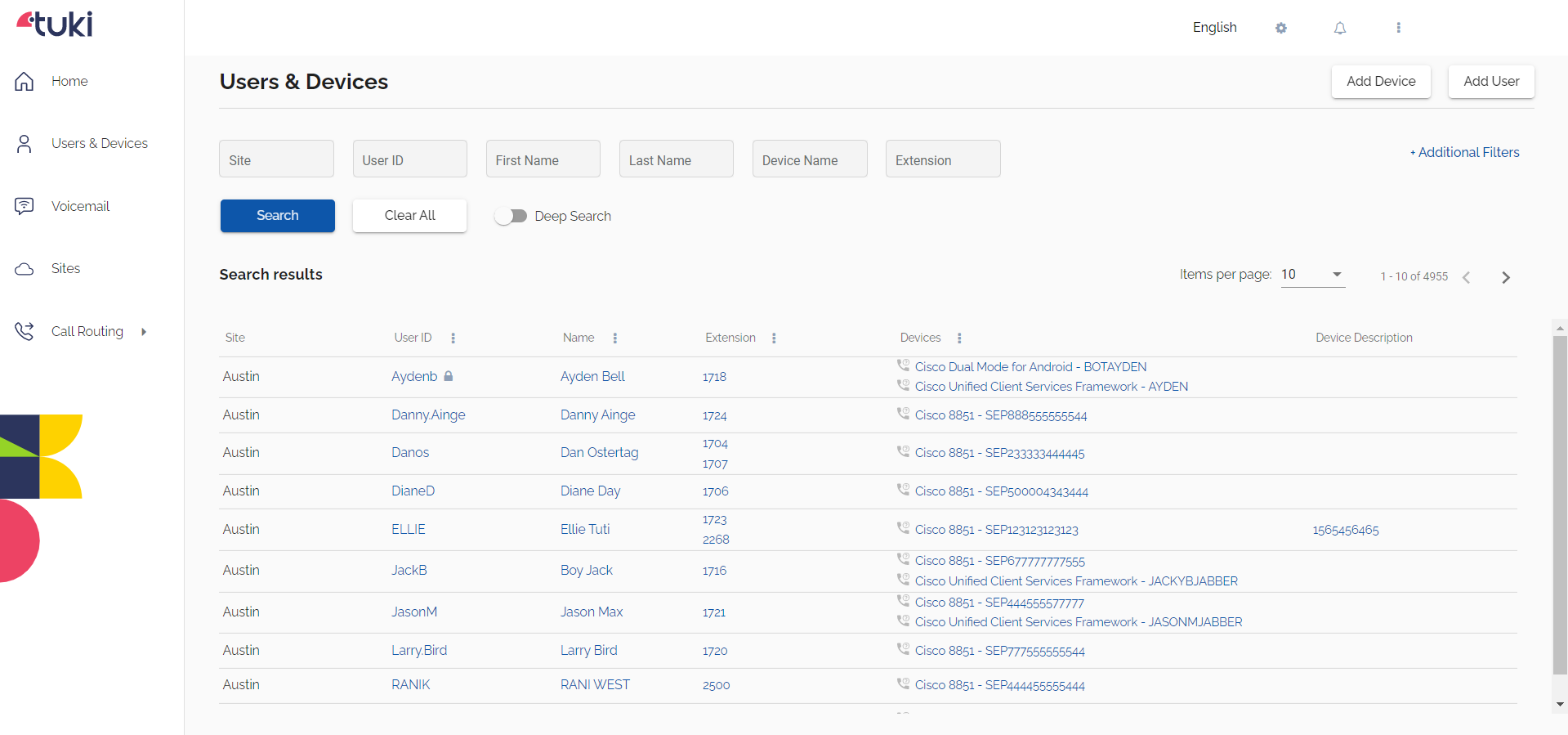The height and width of the screenshot is (735, 1568).
Task: Go to next results page arrow
Action: tap(1506, 277)
